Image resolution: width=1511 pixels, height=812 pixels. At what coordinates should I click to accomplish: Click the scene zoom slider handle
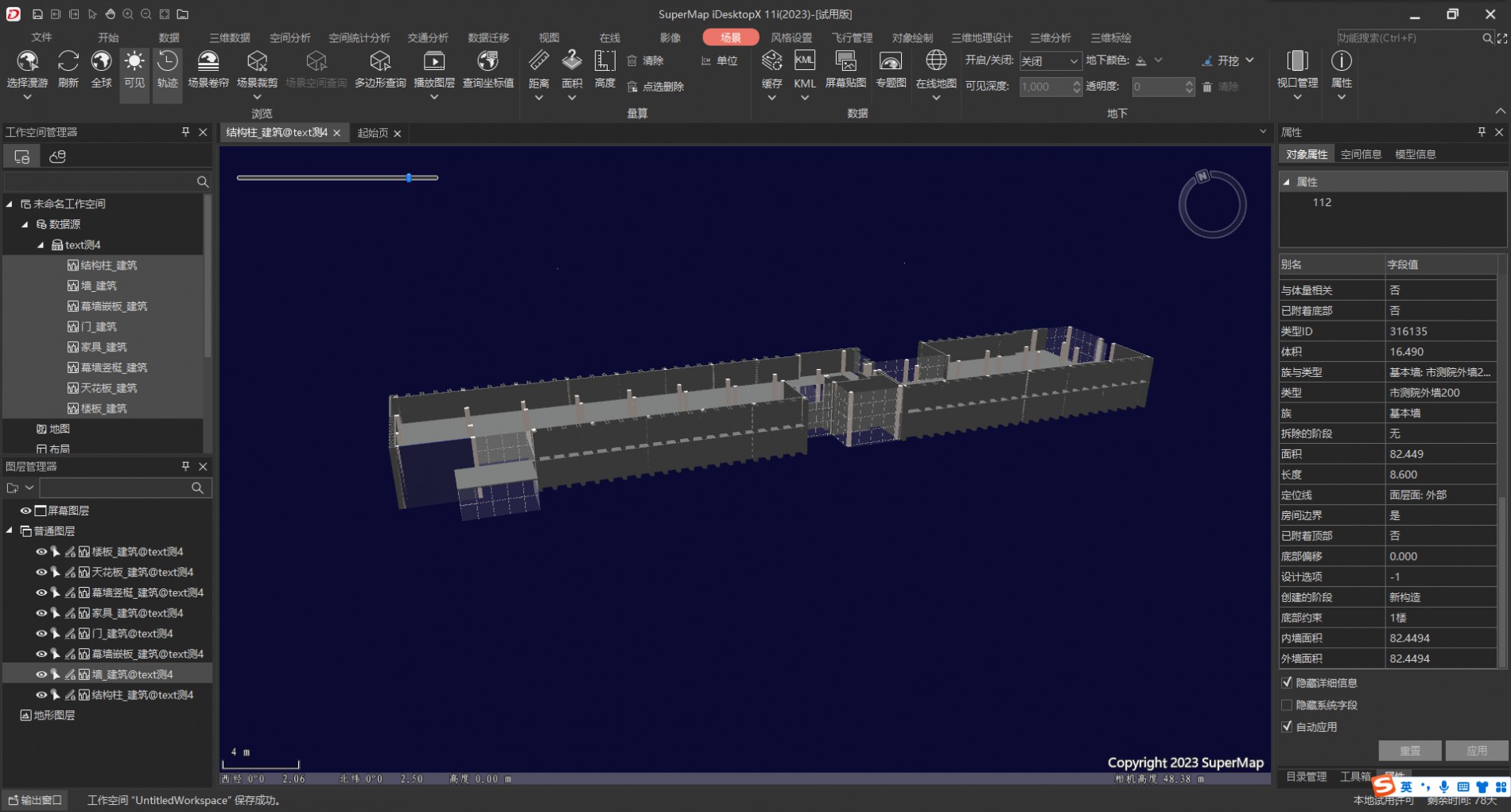coord(409,177)
